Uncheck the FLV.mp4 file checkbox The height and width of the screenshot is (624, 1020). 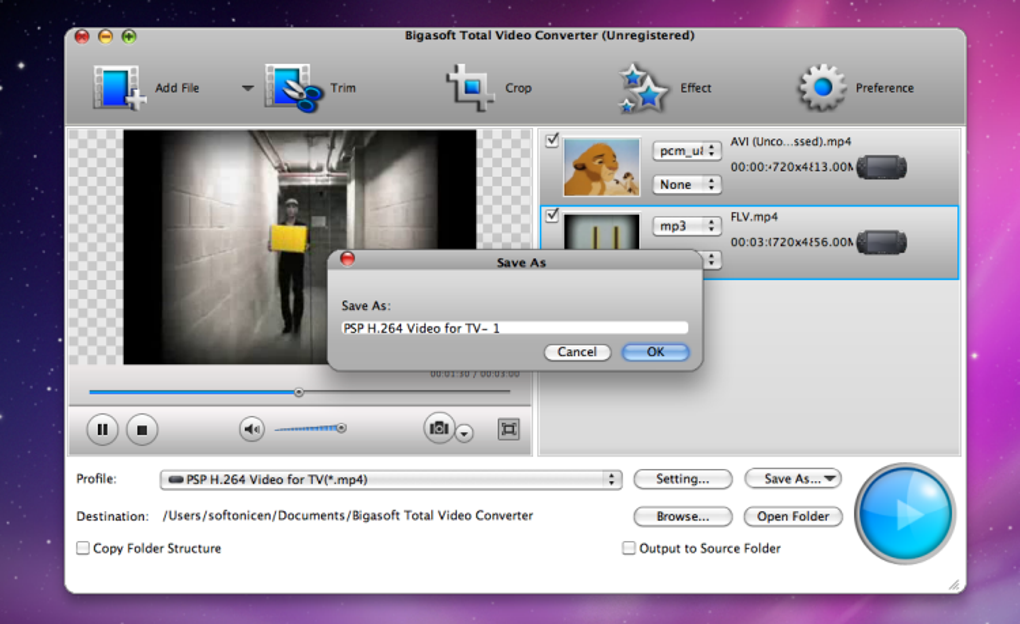point(552,215)
